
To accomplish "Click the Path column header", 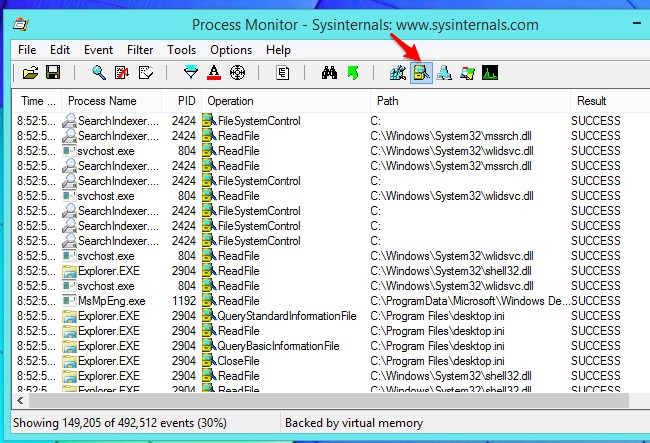I will pyautogui.click(x=470, y=101).
